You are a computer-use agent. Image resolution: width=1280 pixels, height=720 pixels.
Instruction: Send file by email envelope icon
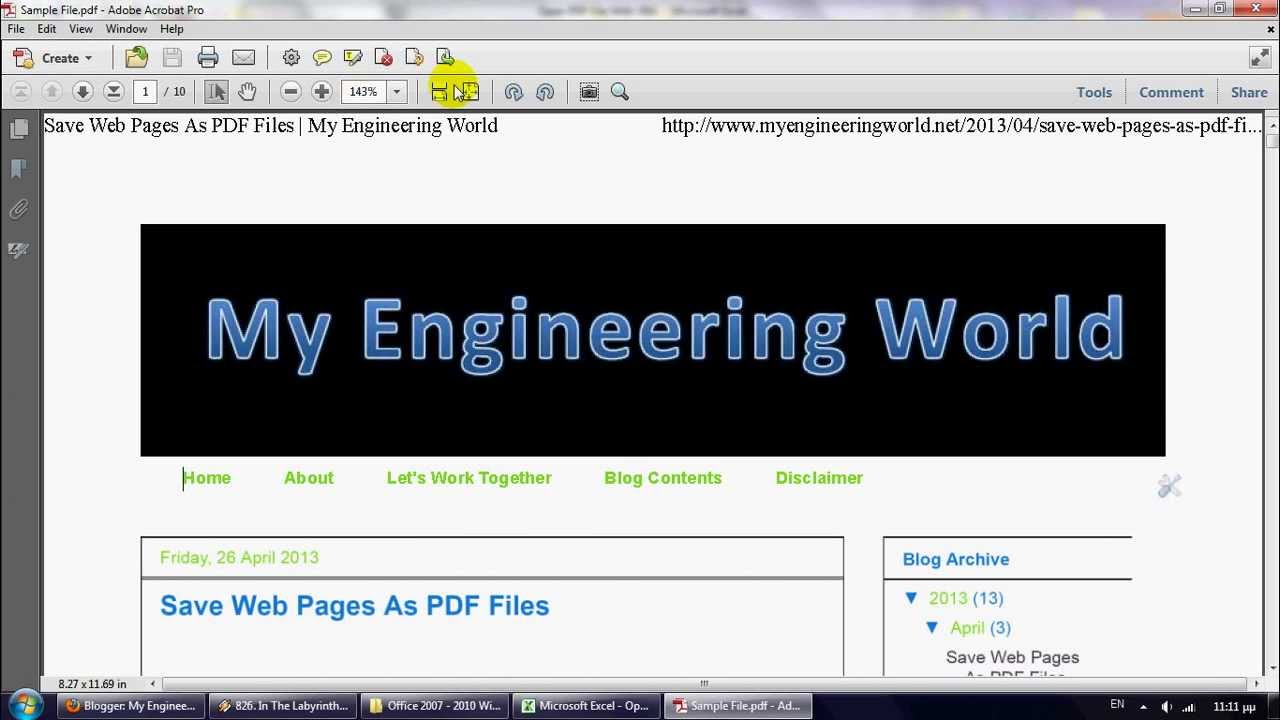pos(243,58)
